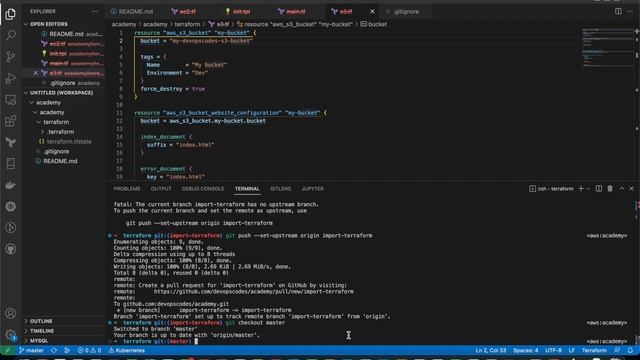Click the Kubernetes status bar item
The image size is (640, 360).
(x=127, y=350)
